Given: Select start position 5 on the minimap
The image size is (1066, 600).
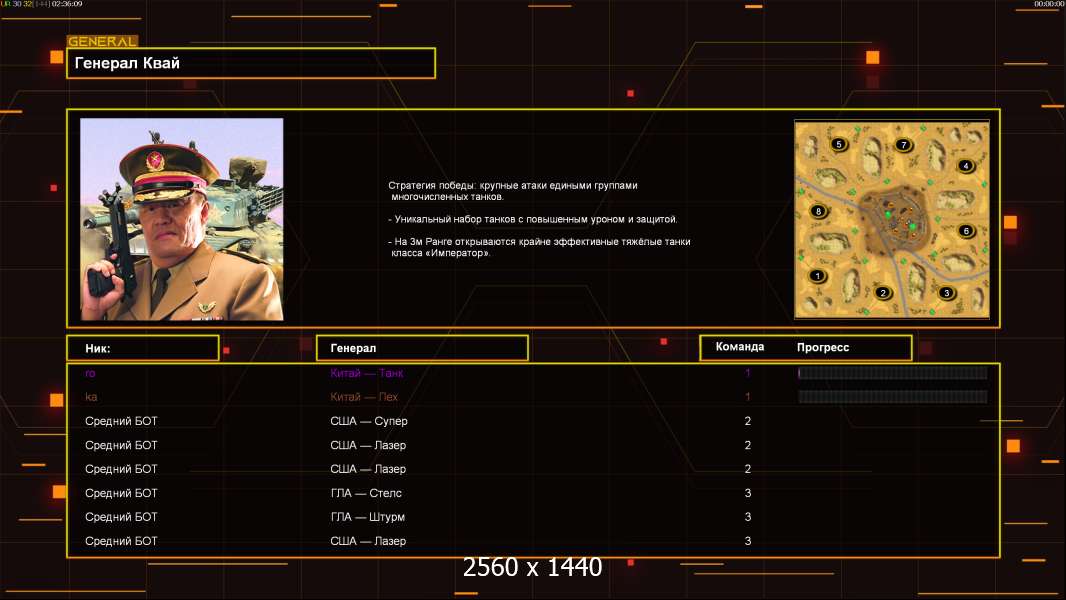Looking at the screenshot, I should [838, 144].
